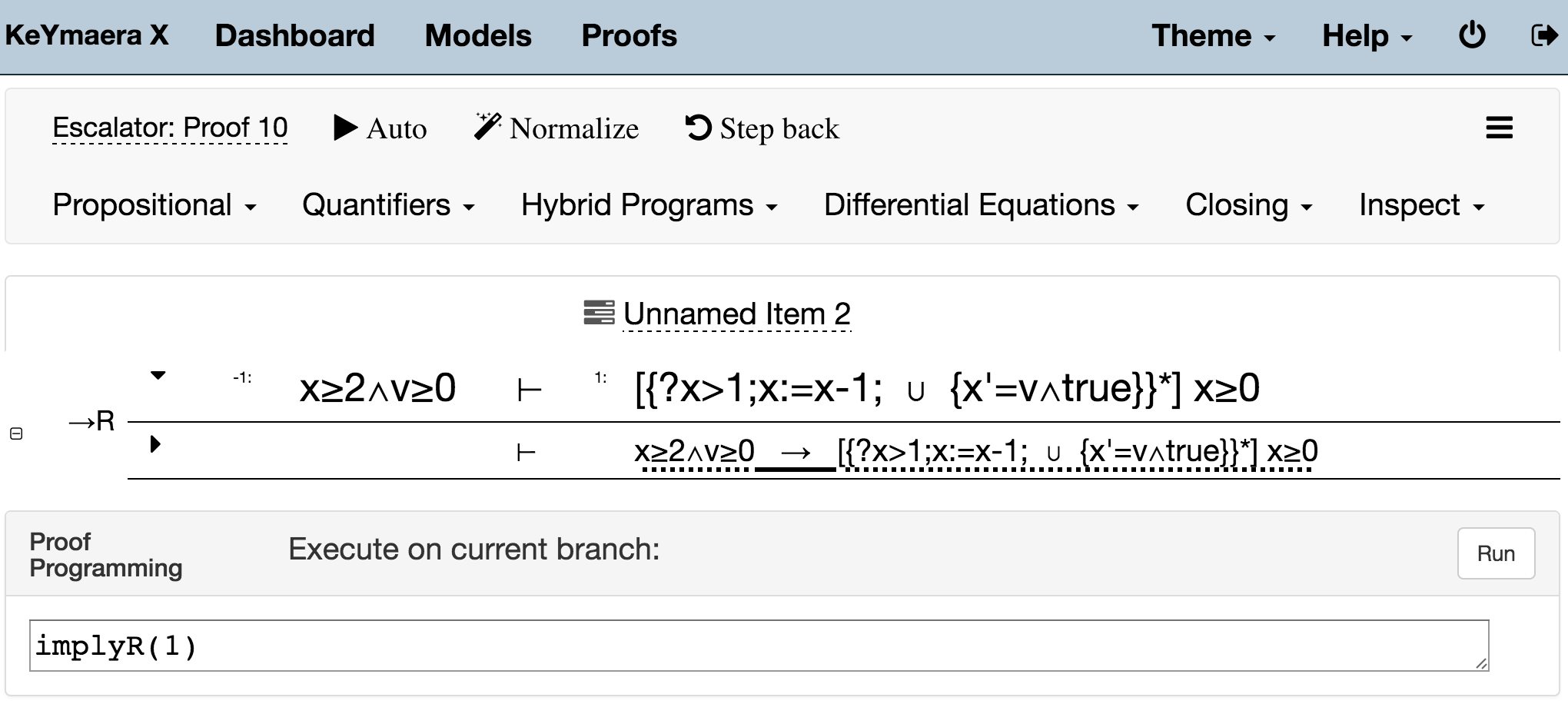
Task: Toggle the downward triangle on top sequent
Action: pyautogui.click(x=158, y=376)
